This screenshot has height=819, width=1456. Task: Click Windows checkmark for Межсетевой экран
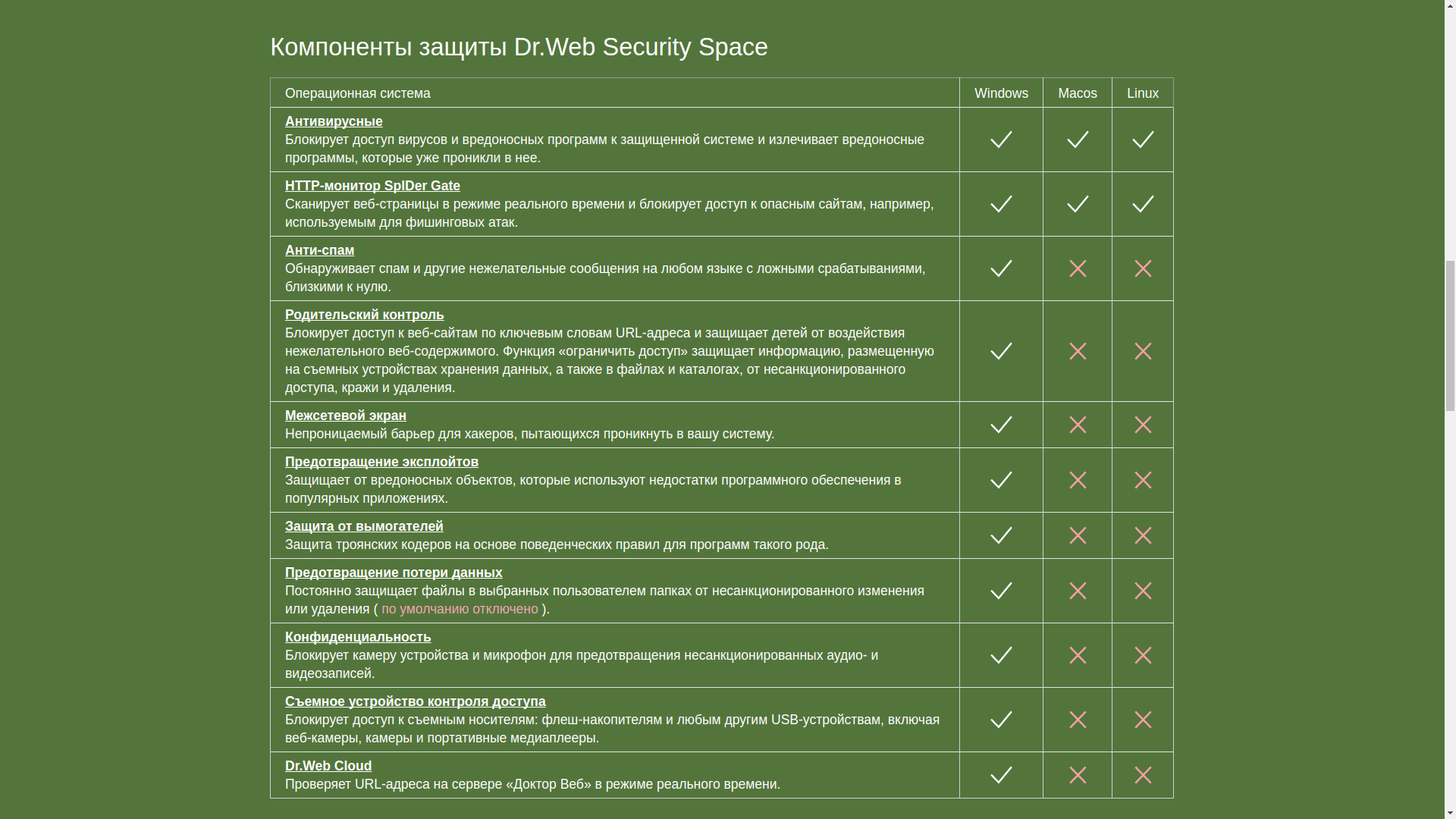pos(1001,425)
